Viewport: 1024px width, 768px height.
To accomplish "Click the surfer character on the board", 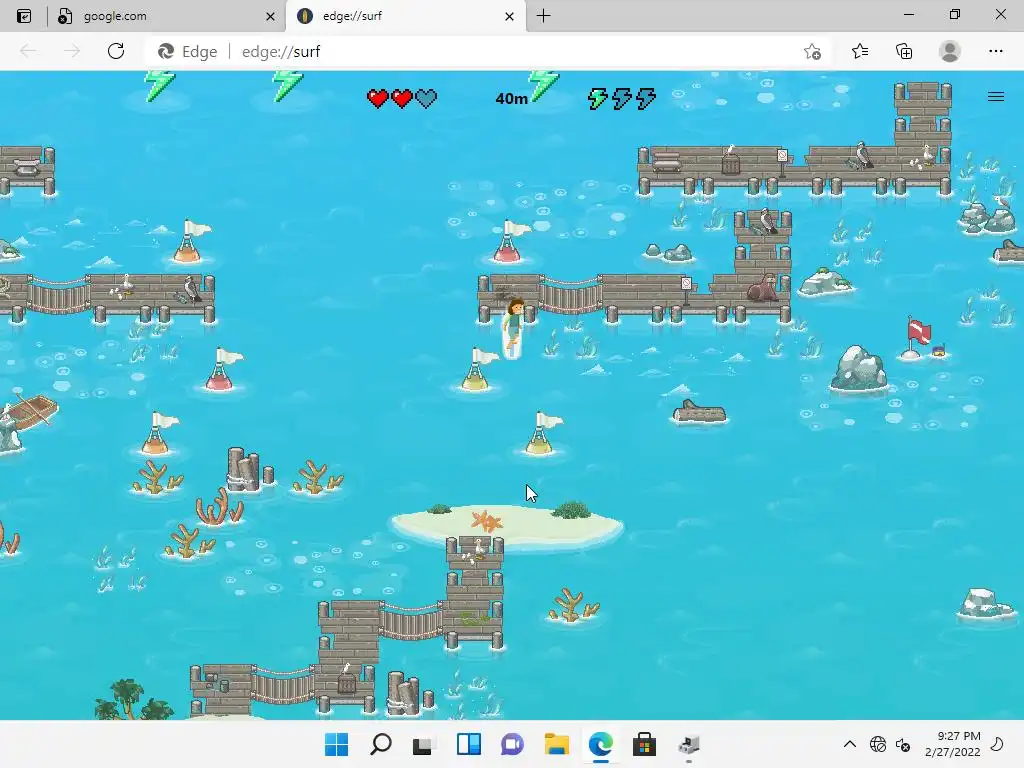I will 513,328.
